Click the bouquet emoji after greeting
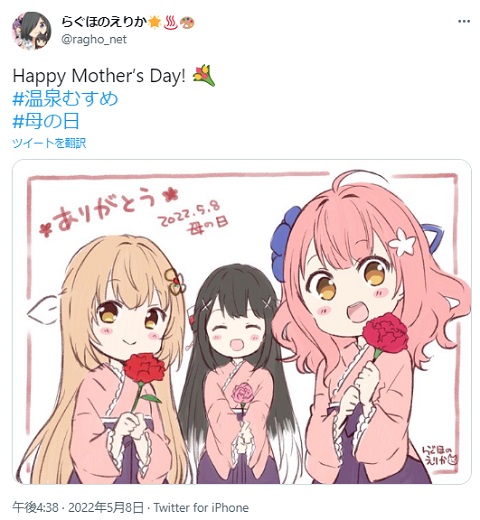480x520 pixels. [x=204, y=76]
